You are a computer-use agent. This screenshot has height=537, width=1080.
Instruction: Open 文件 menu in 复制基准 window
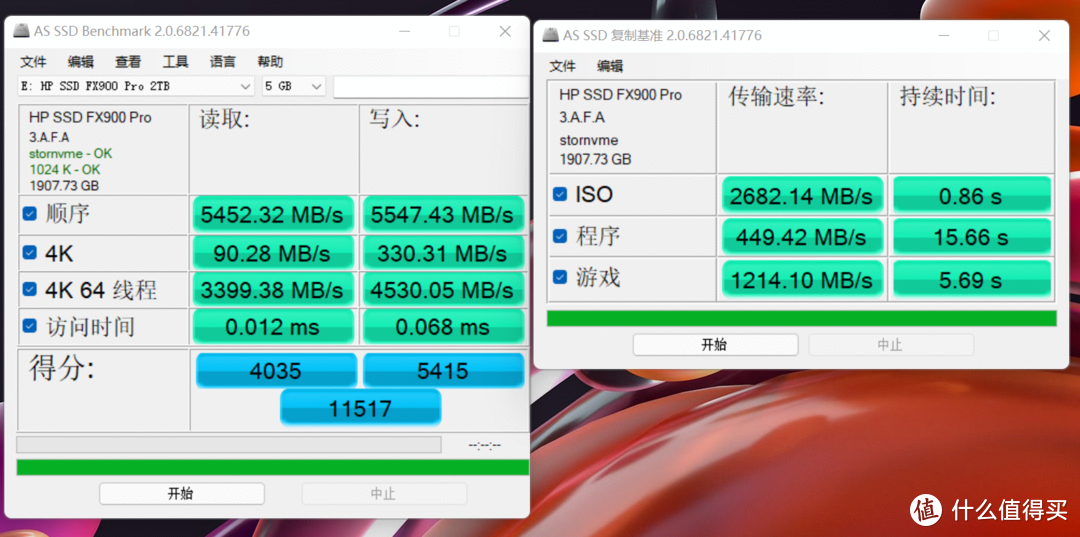point(563,66)
